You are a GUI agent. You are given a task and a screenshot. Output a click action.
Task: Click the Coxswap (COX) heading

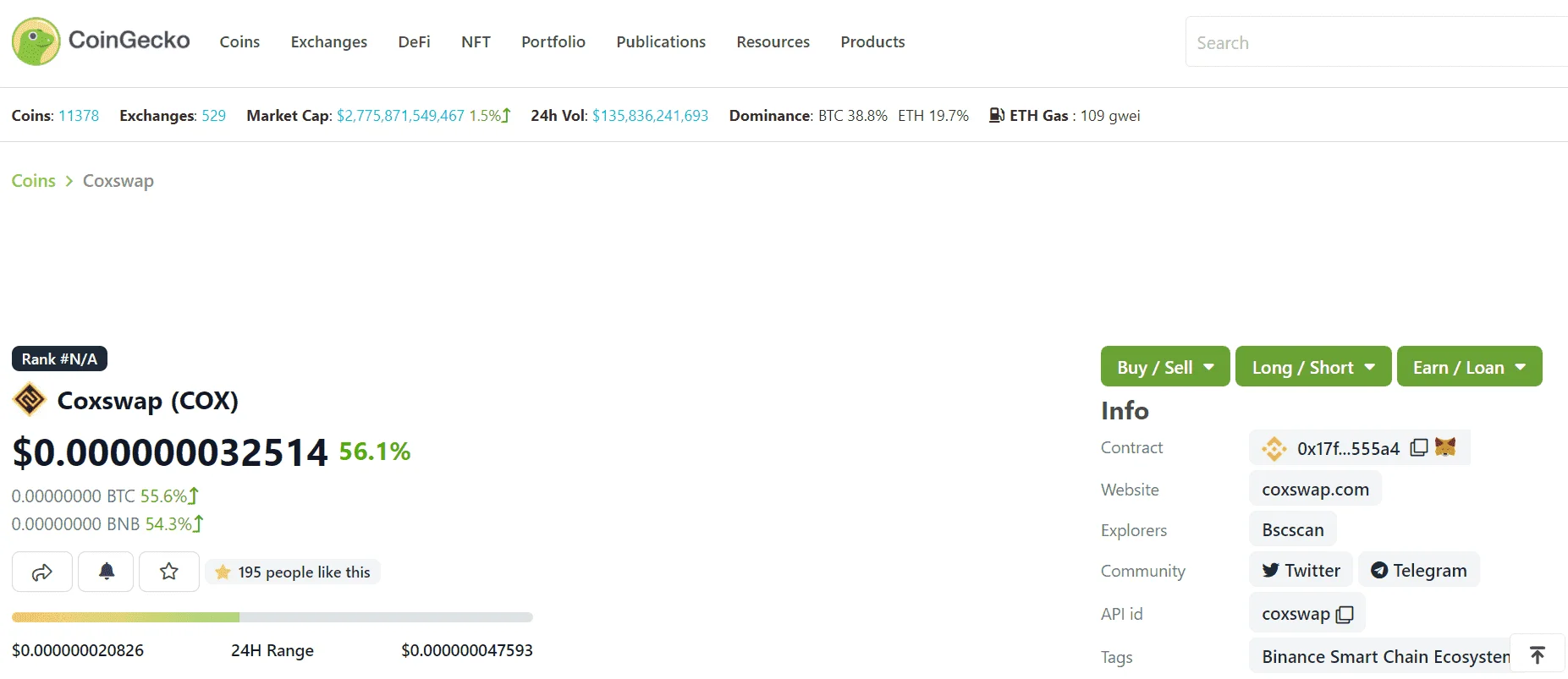148,401
